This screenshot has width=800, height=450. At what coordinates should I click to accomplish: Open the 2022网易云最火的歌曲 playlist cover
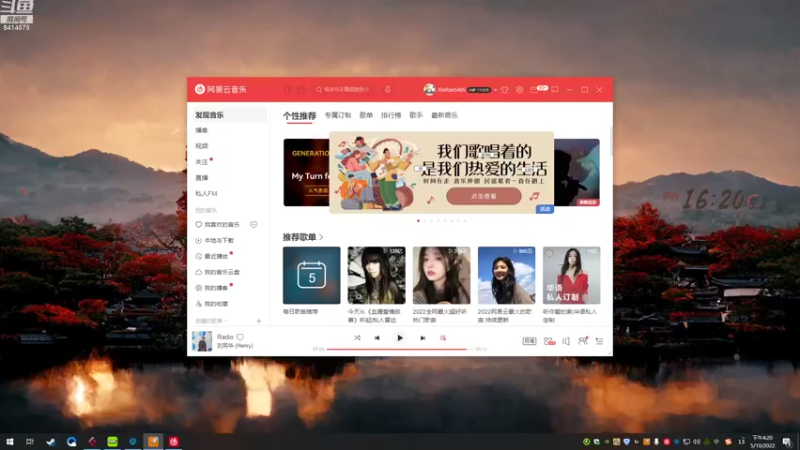coord(506,276)
